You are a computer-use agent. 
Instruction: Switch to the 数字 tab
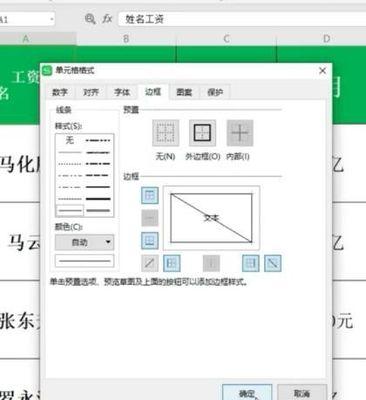[x=60, y=92]
